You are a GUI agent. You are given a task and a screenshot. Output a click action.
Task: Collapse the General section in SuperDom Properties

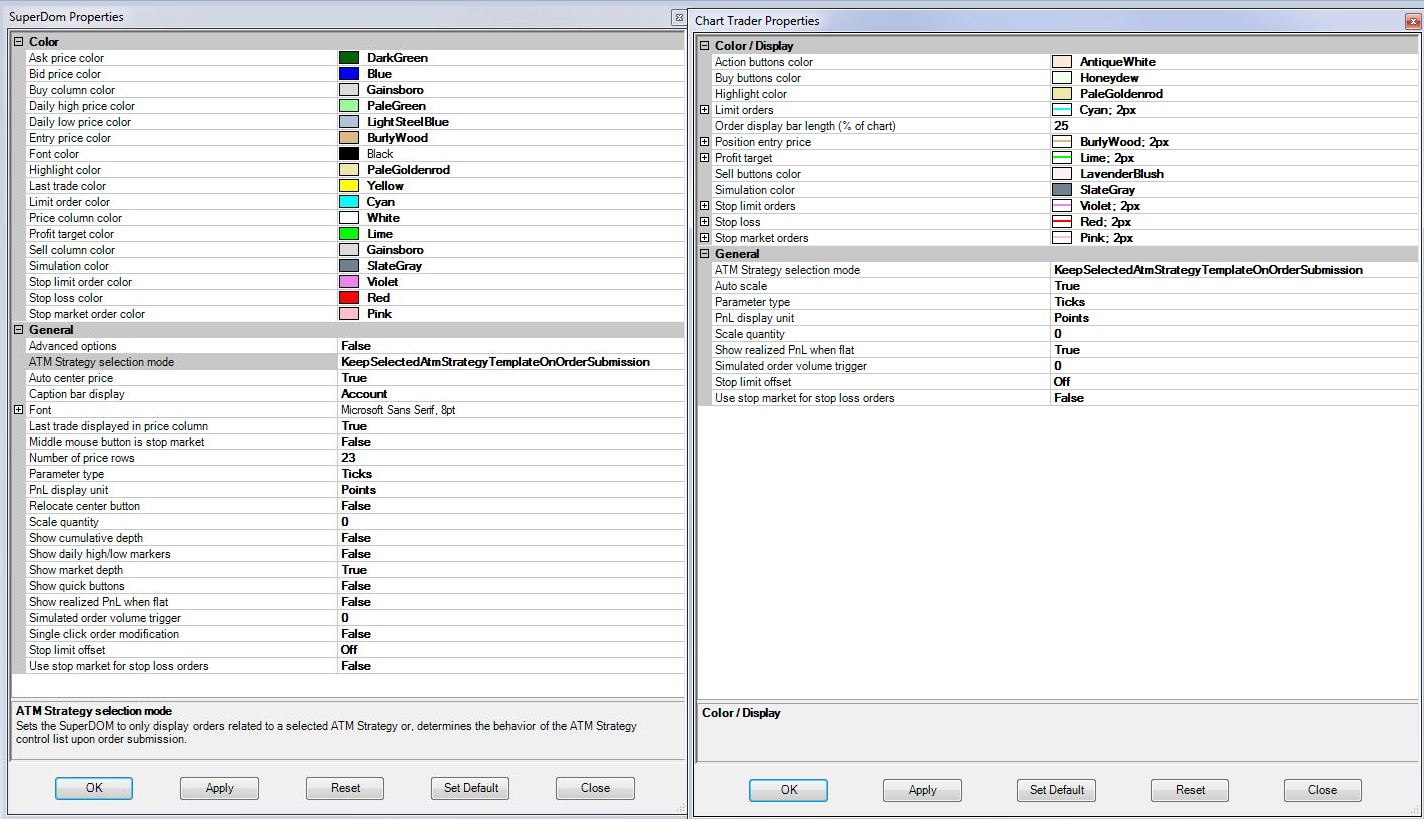[x=19, y=330]
